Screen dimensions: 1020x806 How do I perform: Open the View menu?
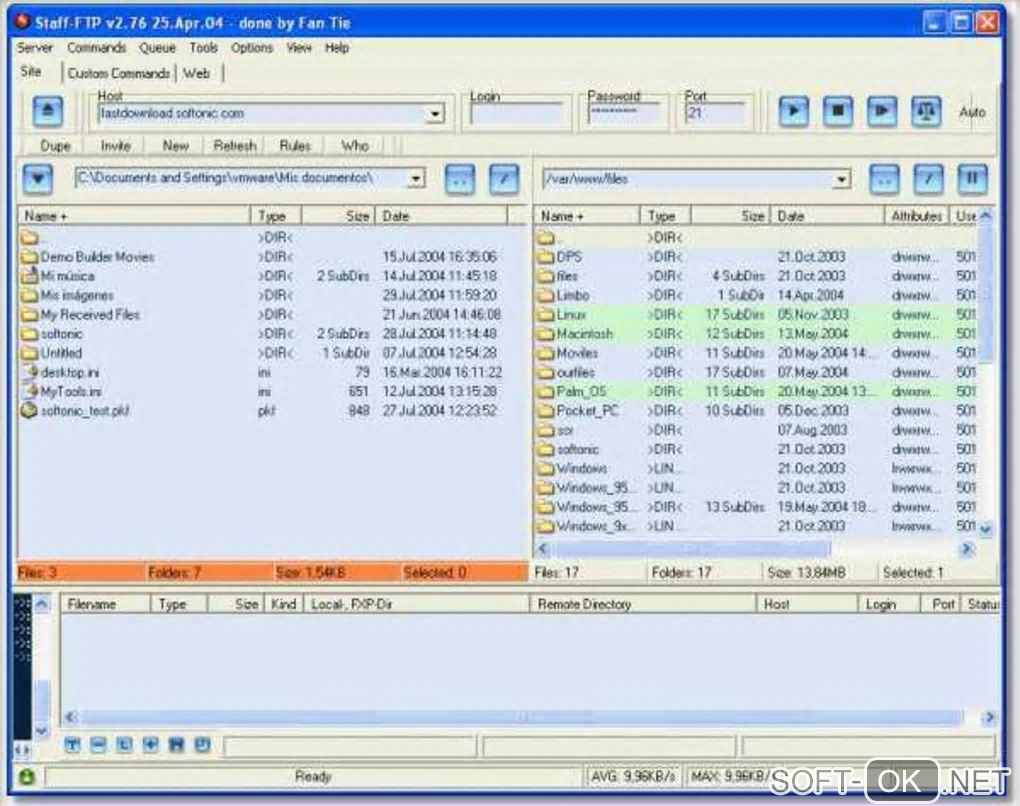(299, 47)
